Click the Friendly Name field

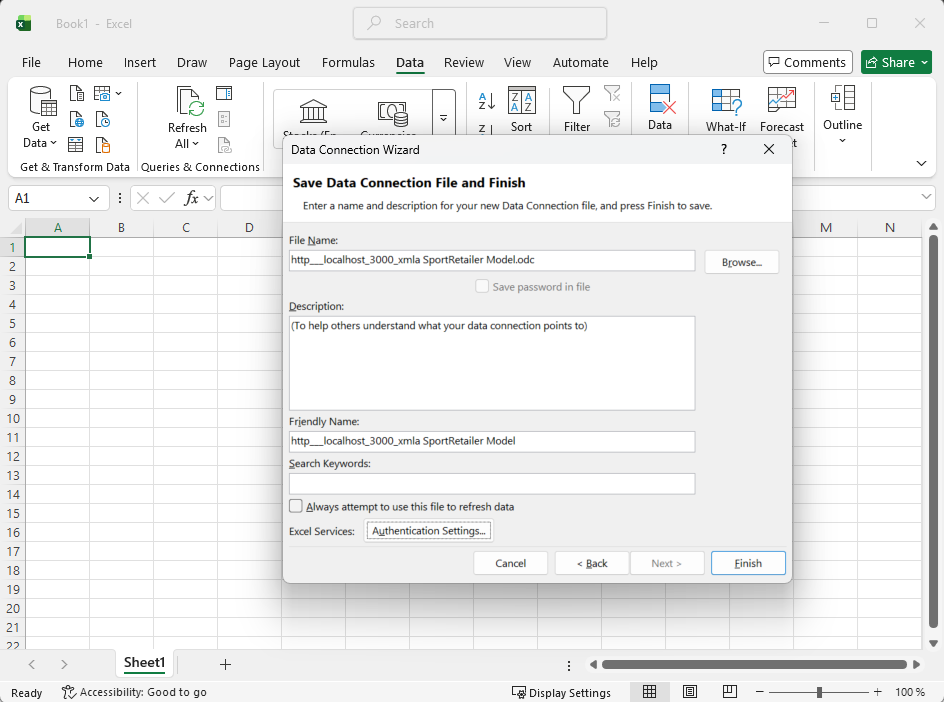tap(492, 441)
